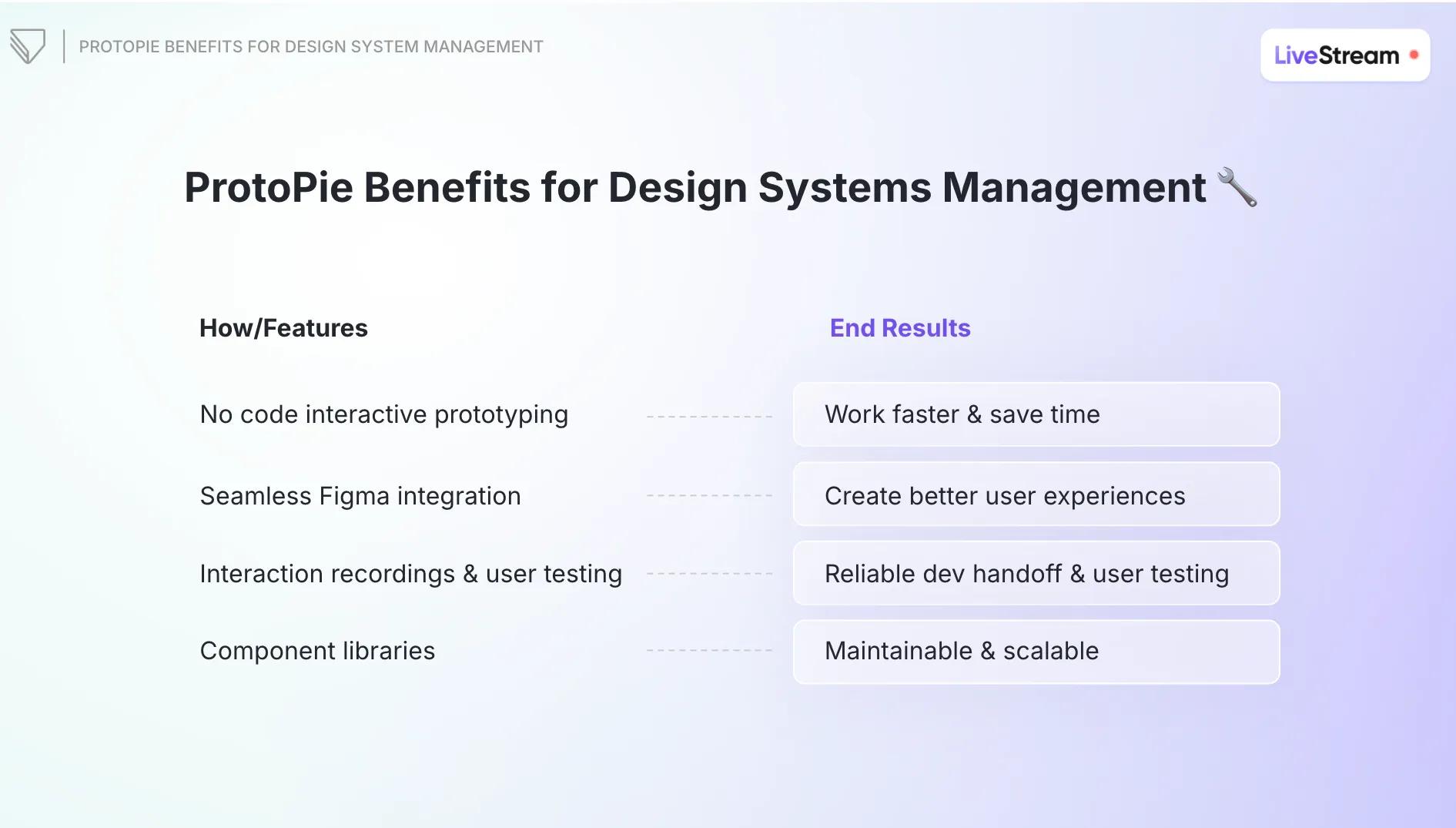Click the ProtoPie logo icon top-left
Screen dimensions: 1456x828
(x=28, y=46)
